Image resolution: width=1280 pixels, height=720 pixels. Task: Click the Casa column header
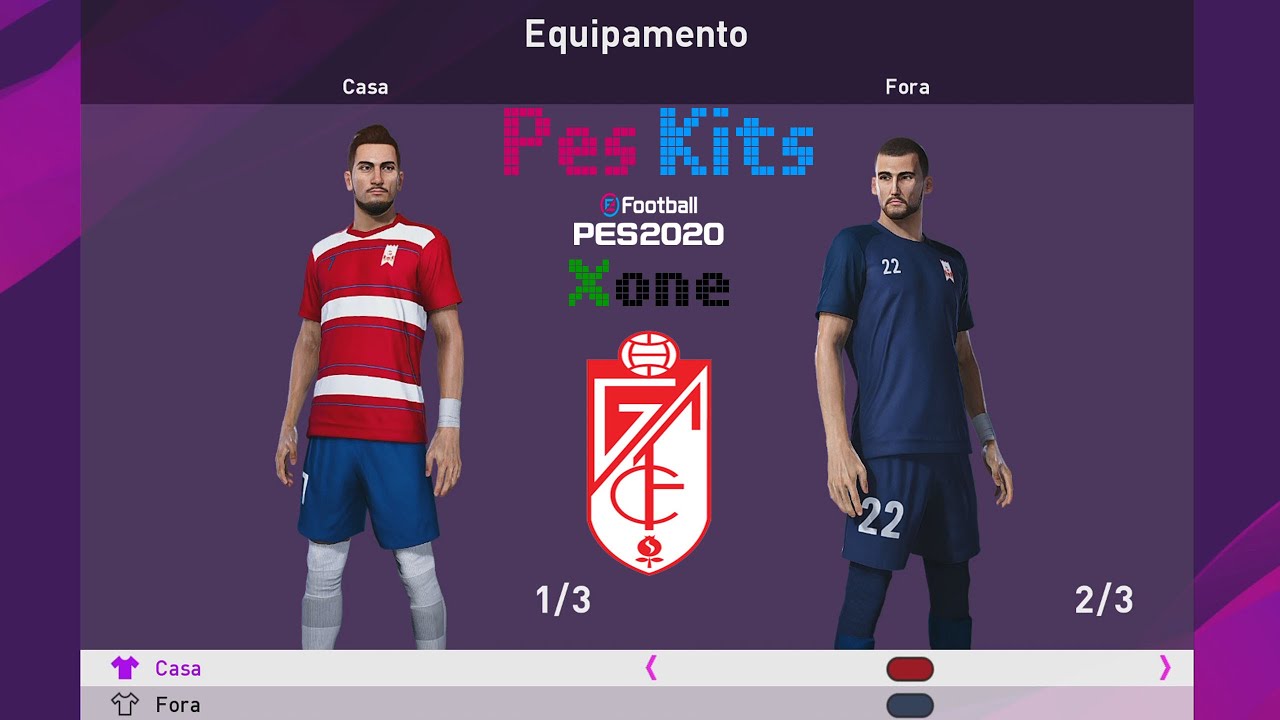point(365,87)
